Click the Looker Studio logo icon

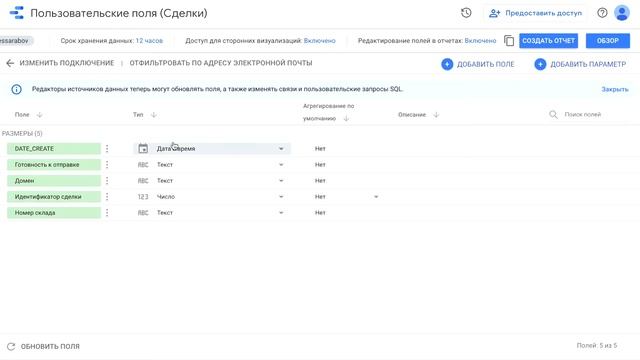pyautogui.click(x=17, y=13)
